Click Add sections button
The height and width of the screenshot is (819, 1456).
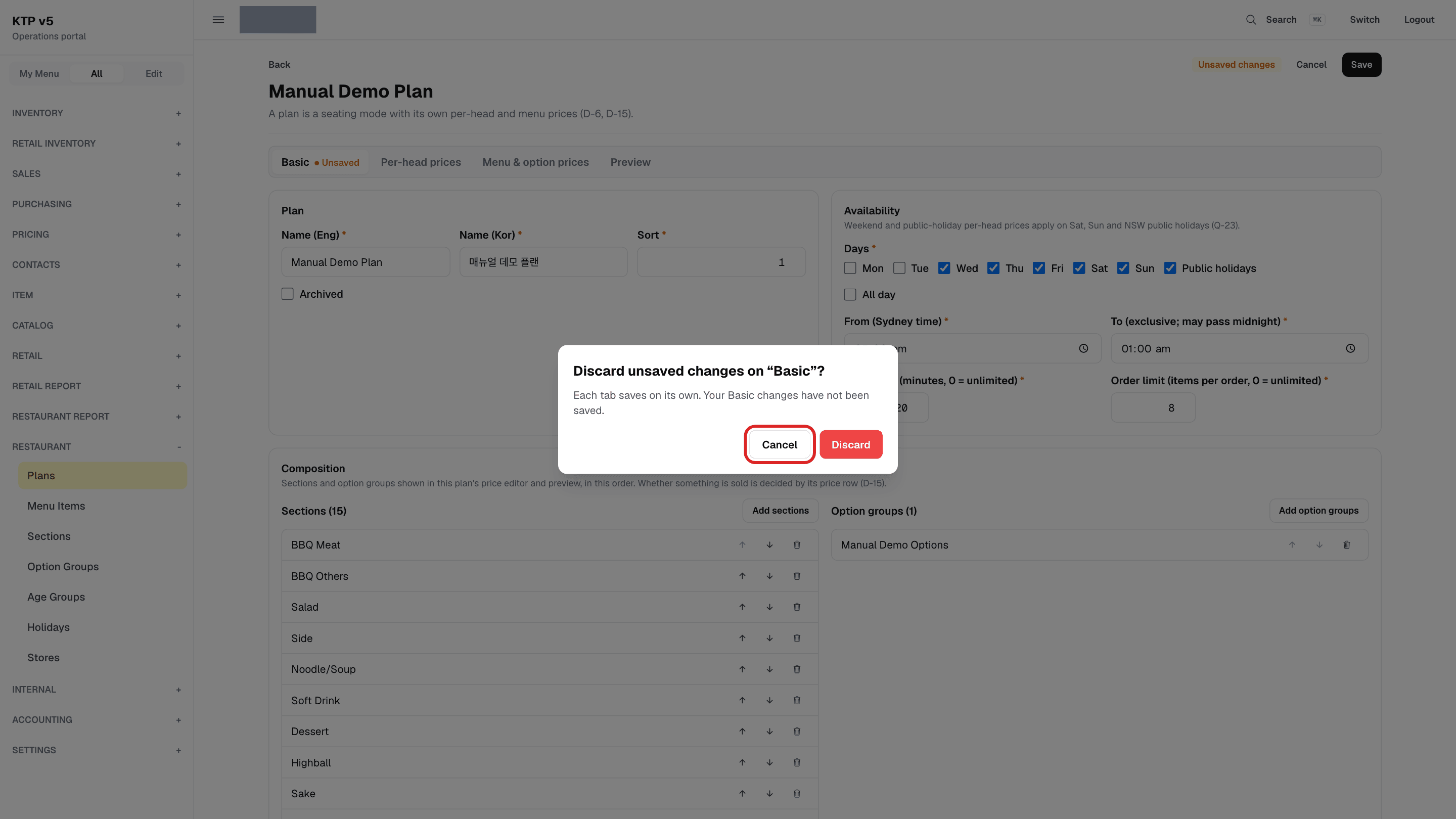780,511
